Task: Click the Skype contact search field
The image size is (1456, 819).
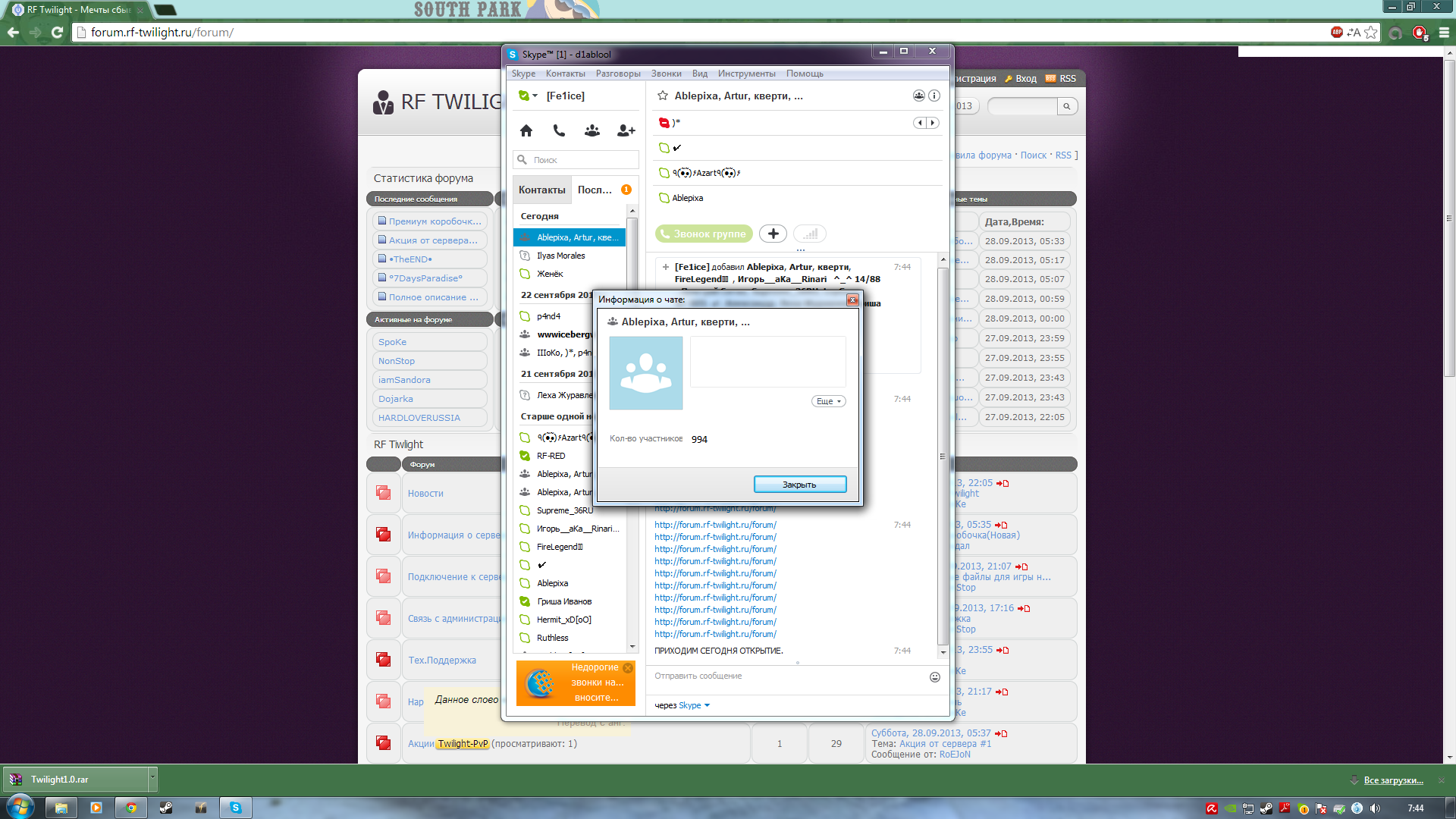Action: pyautogui.click(x=576, y=160)
